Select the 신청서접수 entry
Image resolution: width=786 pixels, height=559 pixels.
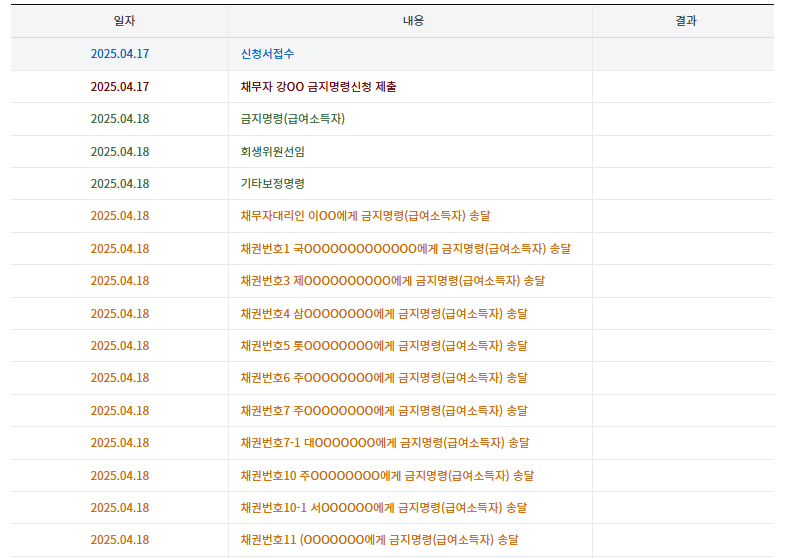tap(267, 54)
